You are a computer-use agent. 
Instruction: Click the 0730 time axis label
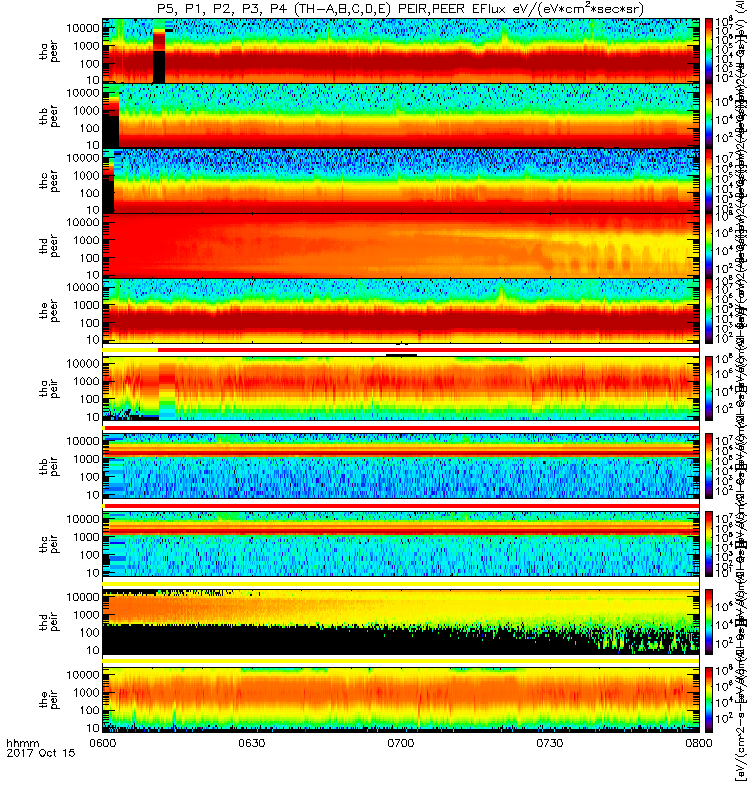click(549, 743)
